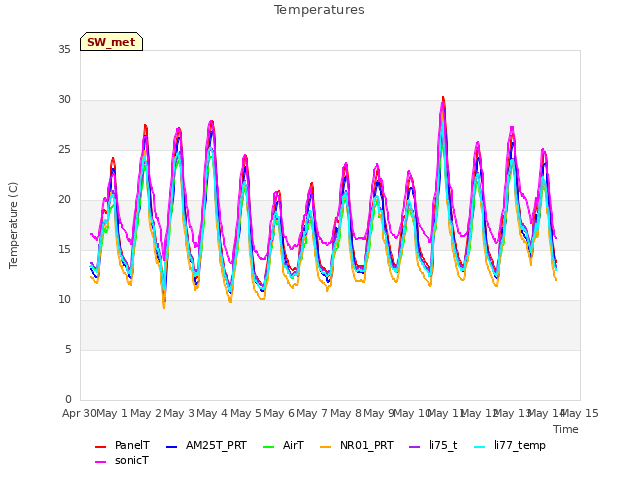Click the 0 y-axis tick label
The height and width of the screenshot is (480, 640).
tap(68, 399)
